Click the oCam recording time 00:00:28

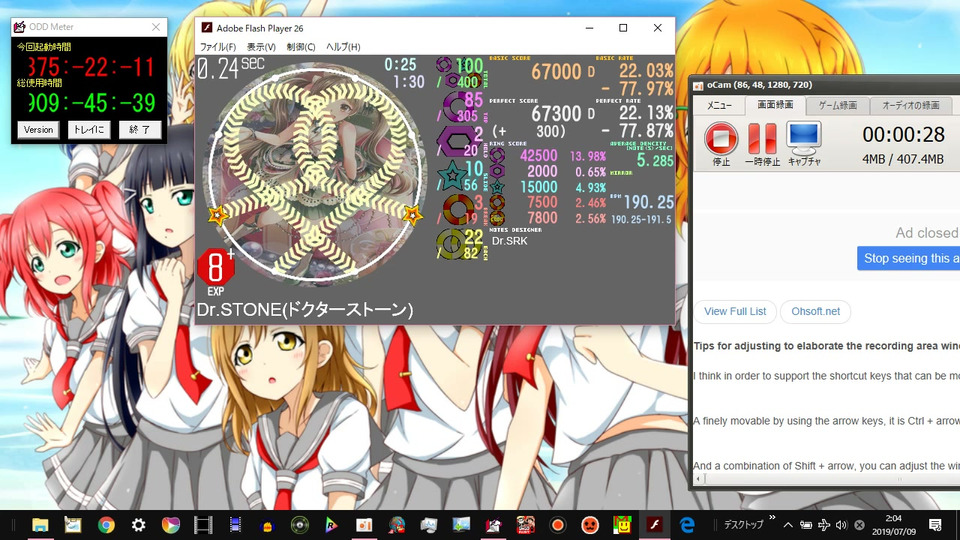point(904,135)
